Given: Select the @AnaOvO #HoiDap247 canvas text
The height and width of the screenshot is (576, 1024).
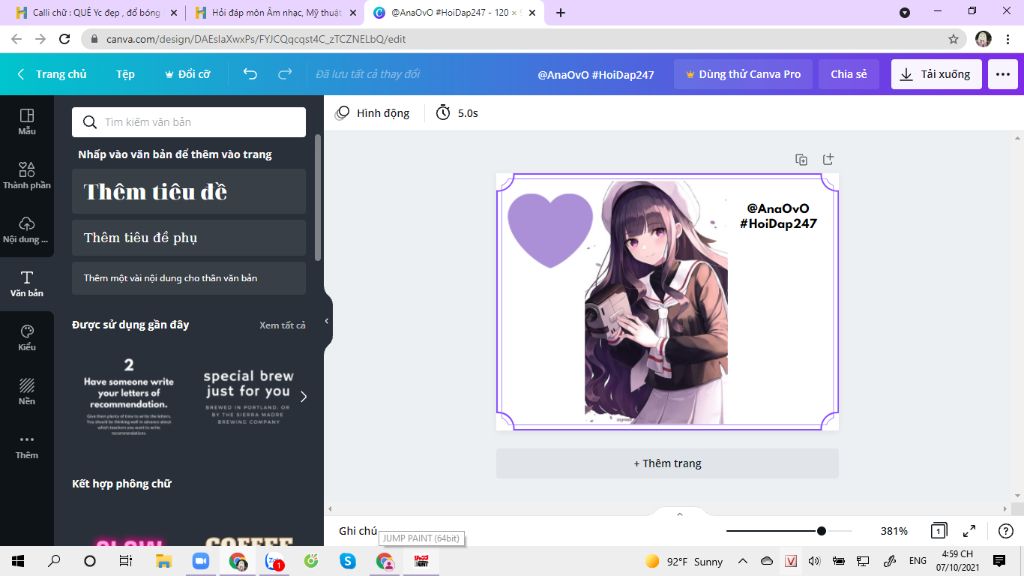Looking at the screenshot, I should tap(778, 216).
